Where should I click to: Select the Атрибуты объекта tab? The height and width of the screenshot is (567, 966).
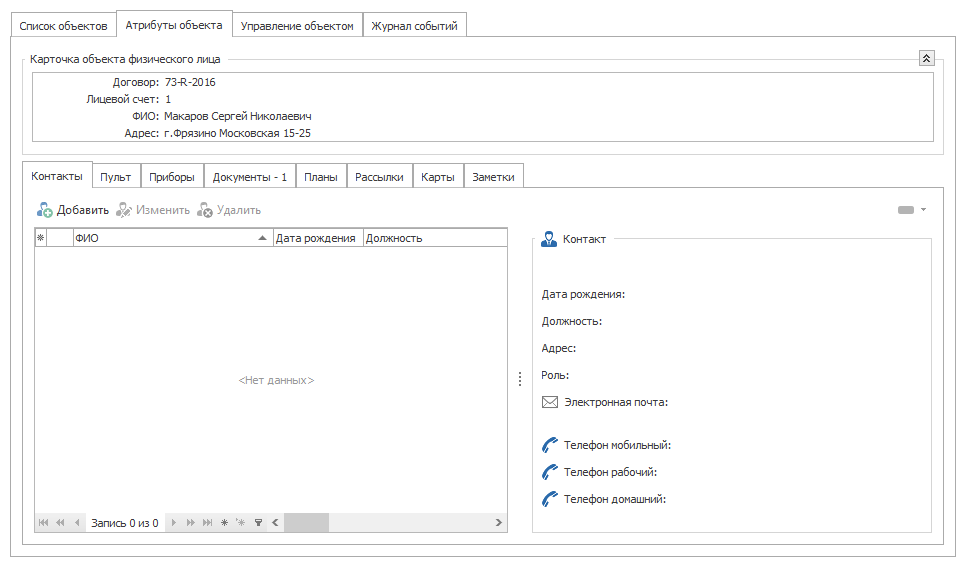174,25
